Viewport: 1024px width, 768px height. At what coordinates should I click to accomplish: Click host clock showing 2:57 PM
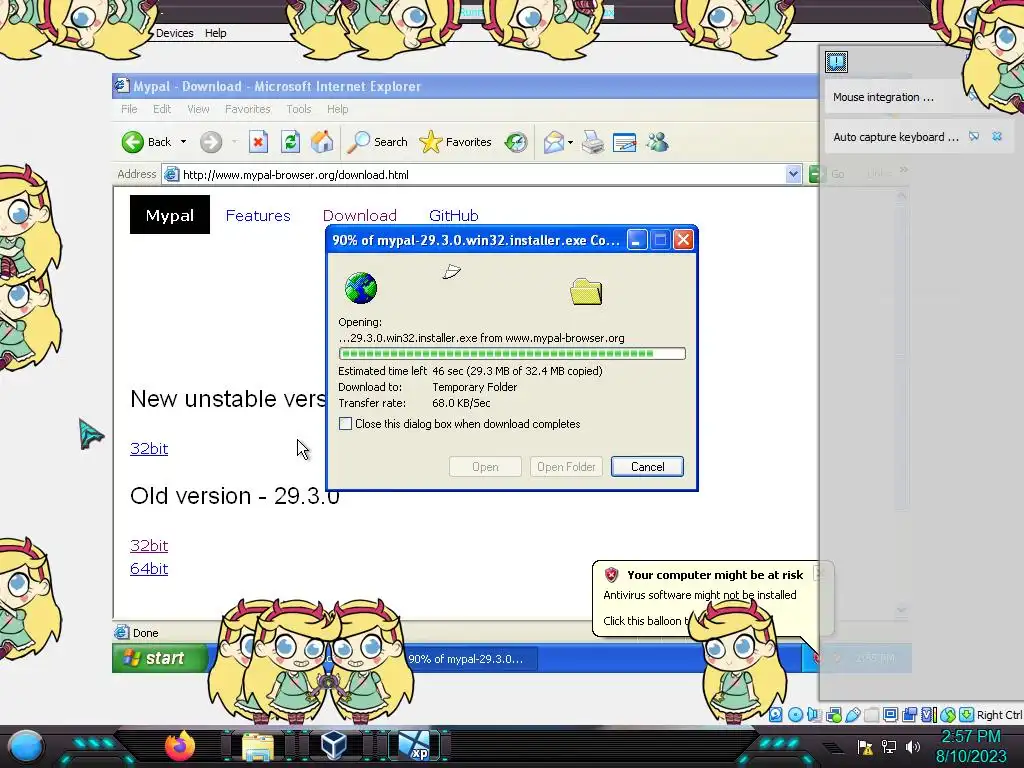pos(971,736)
